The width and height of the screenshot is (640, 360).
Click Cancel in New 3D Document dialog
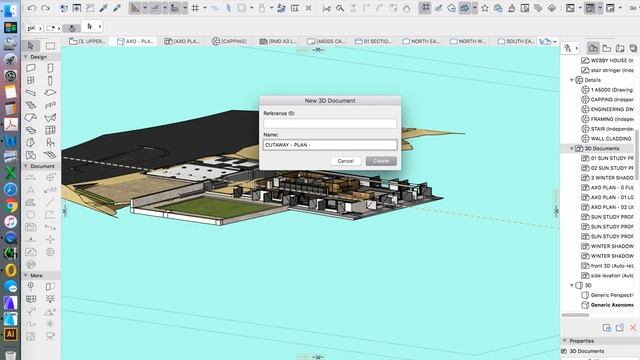click(x=345, y=161)
